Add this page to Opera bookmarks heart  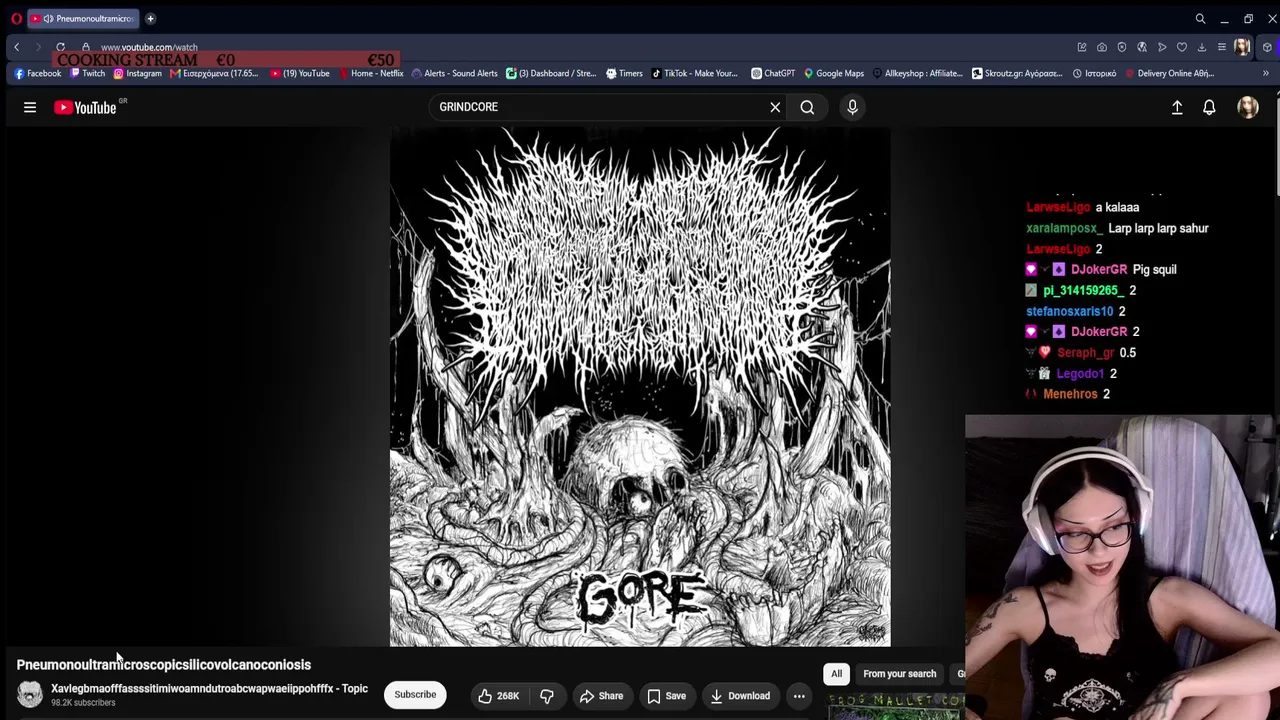point(1182,47)
